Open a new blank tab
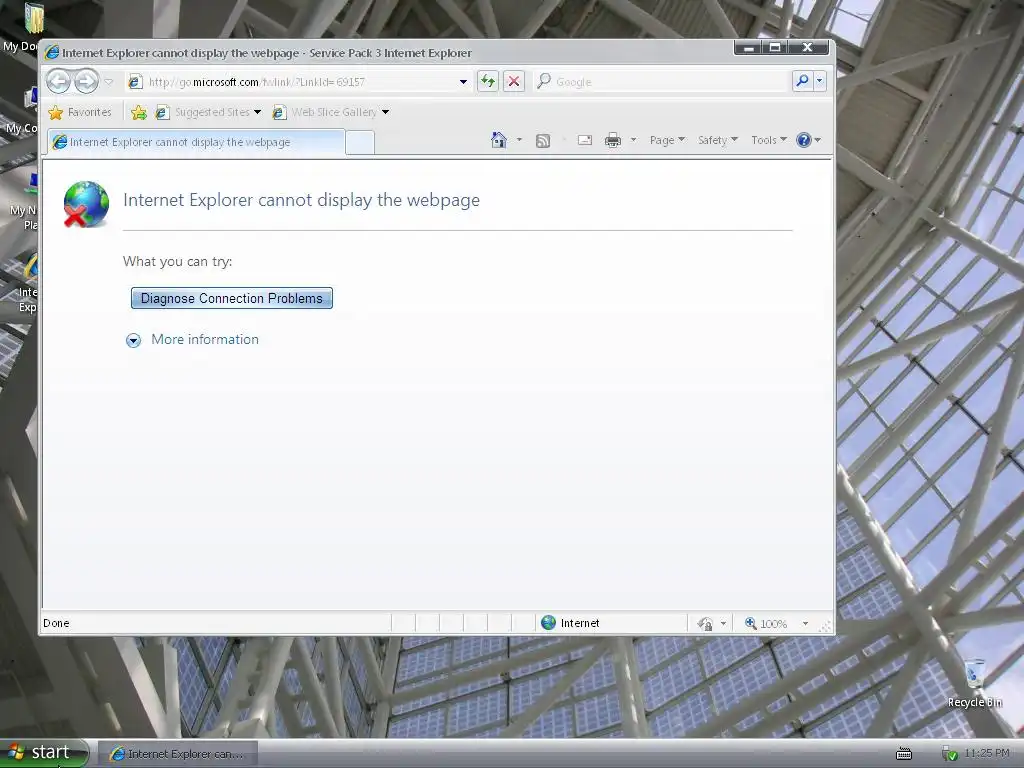Screen dimensions: 1024x768 [360, 142]
